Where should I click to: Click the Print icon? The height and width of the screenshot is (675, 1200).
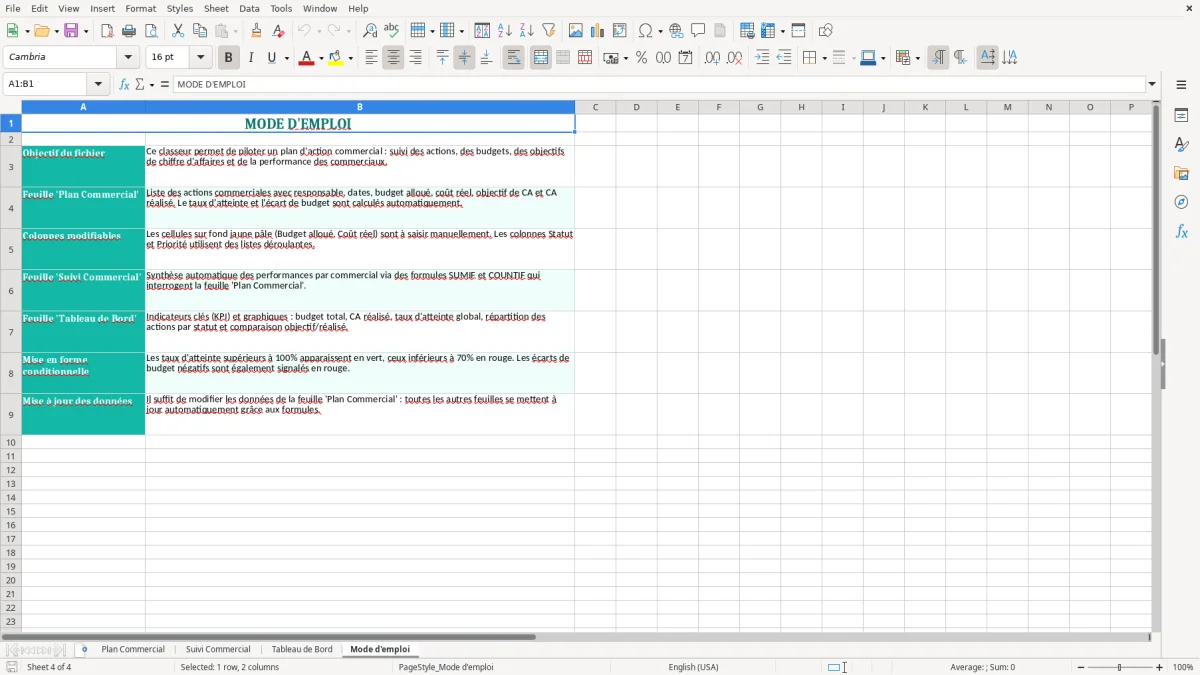point(129,31)
